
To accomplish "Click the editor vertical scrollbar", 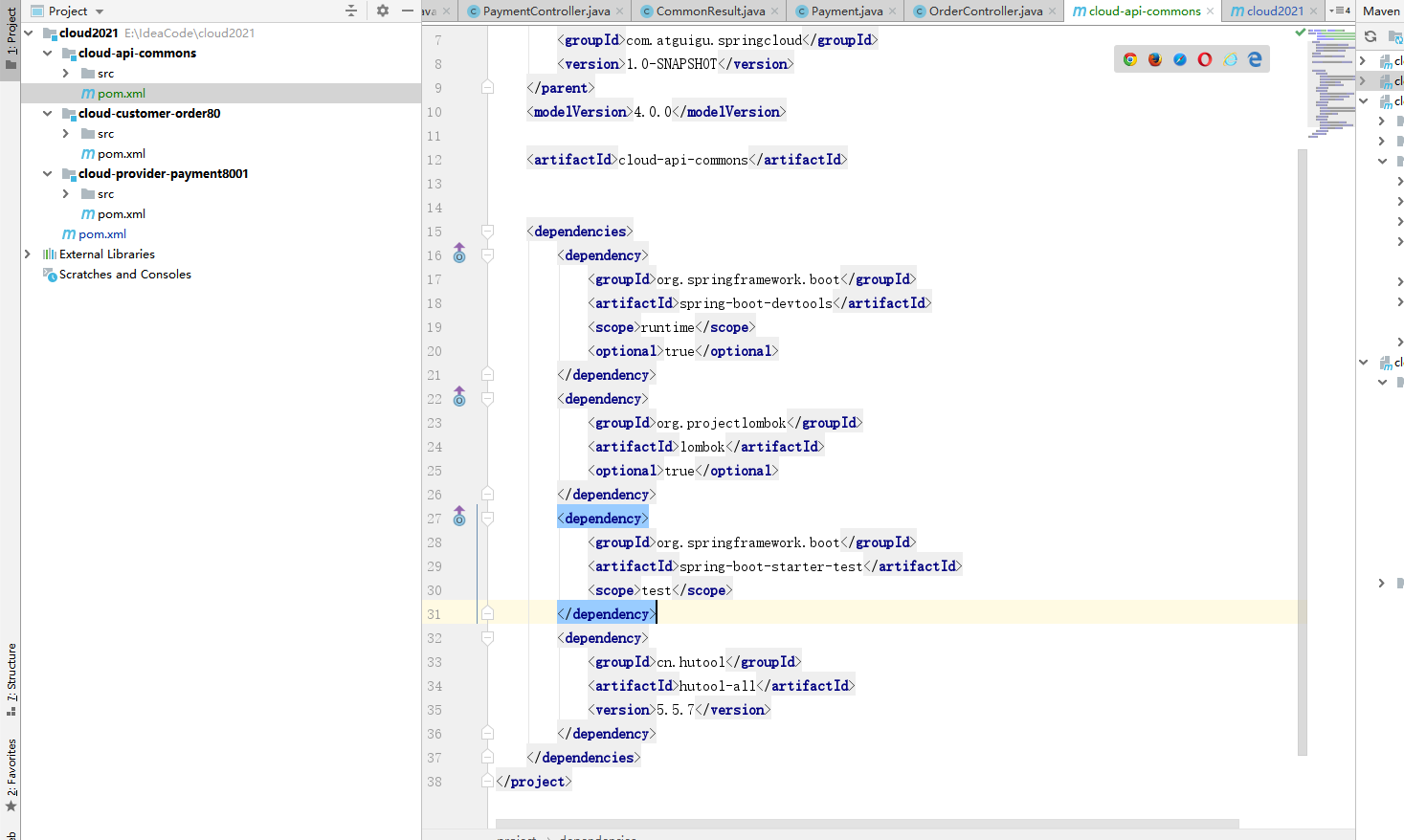I will click(1303, 452).
